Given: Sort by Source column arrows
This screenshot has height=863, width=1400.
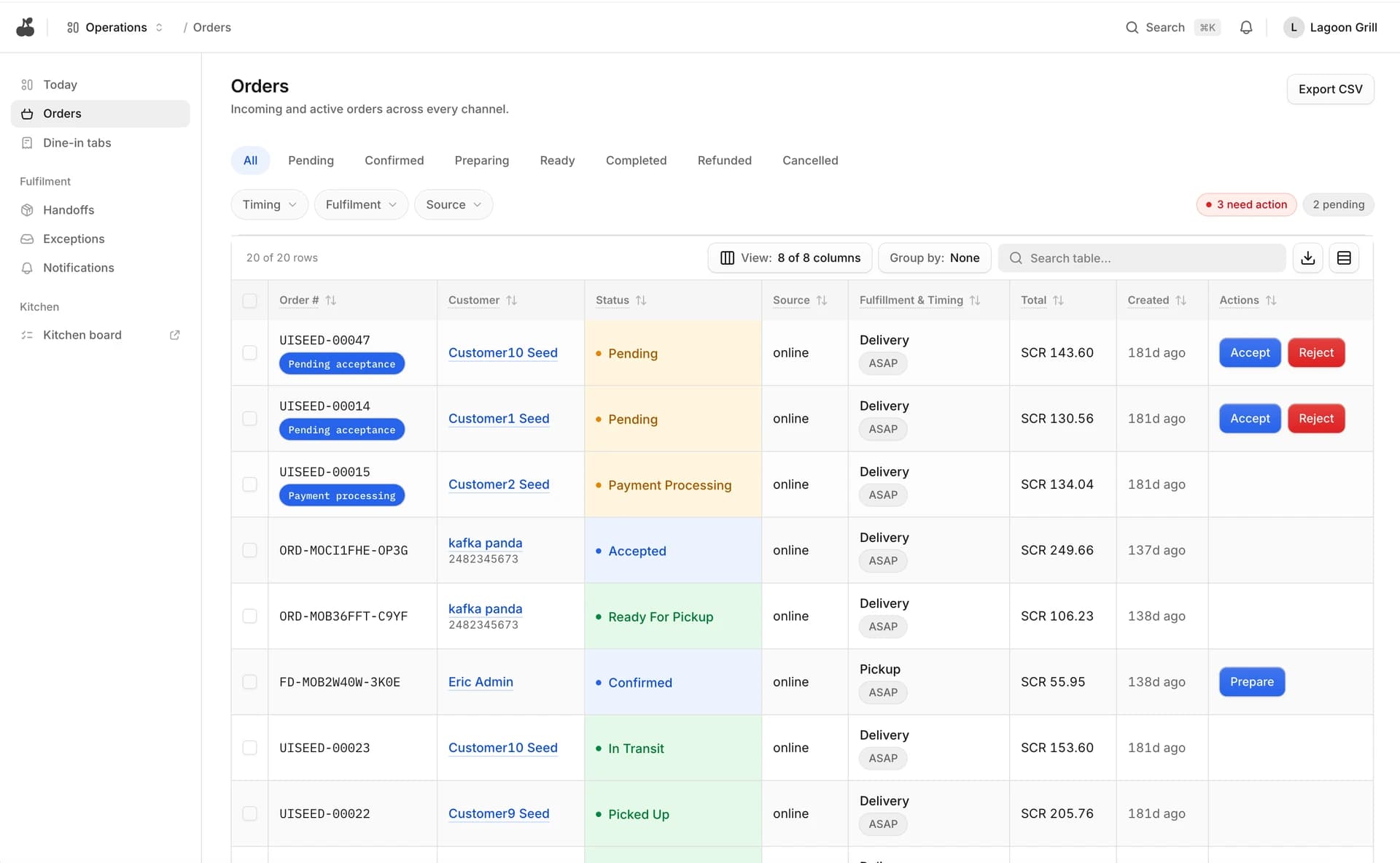Looking at the screenshot, I should (822, 300).
